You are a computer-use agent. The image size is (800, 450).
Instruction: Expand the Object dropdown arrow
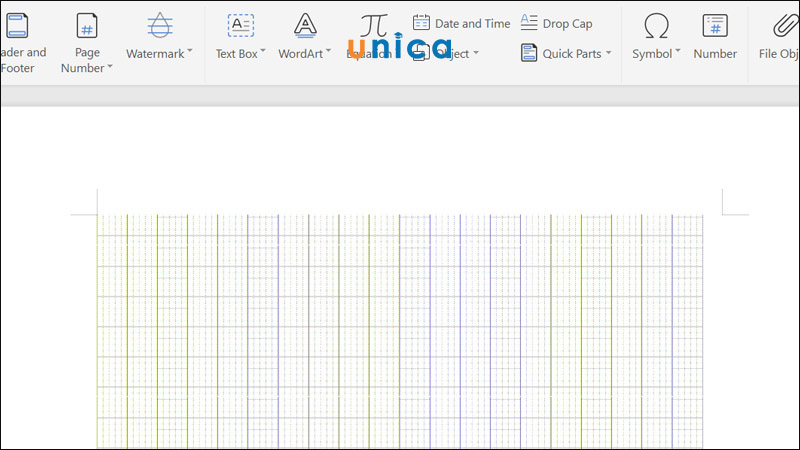click(x=476, y=53)
